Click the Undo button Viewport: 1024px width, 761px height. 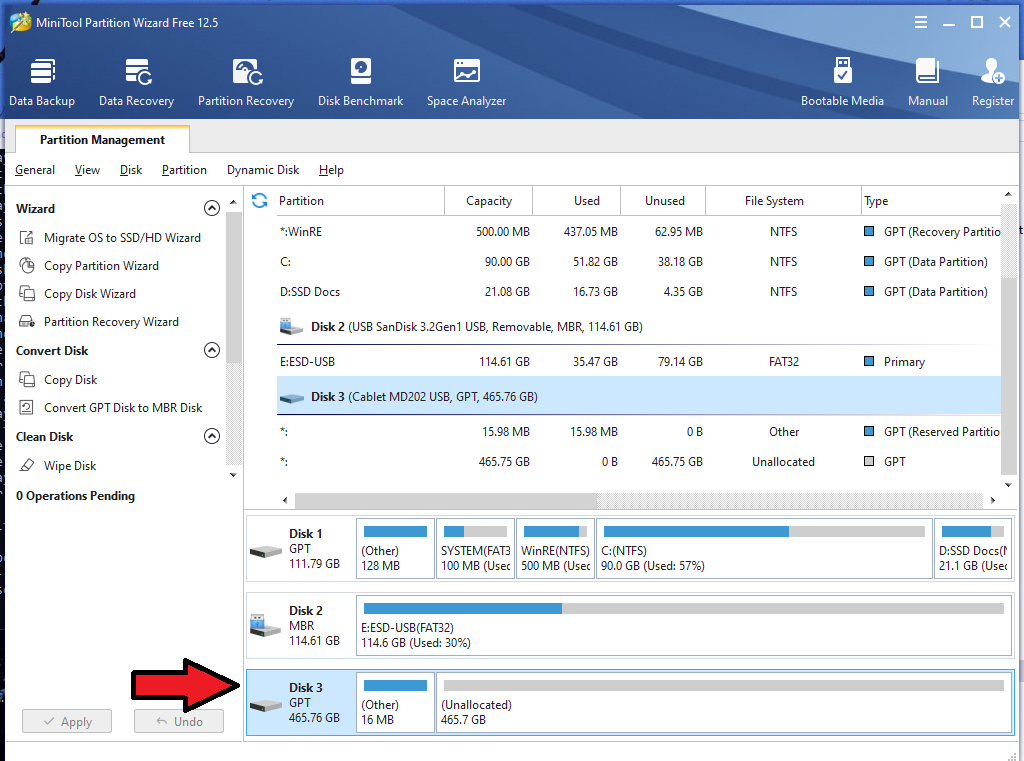pyautogui.click(x=179, y=721)
